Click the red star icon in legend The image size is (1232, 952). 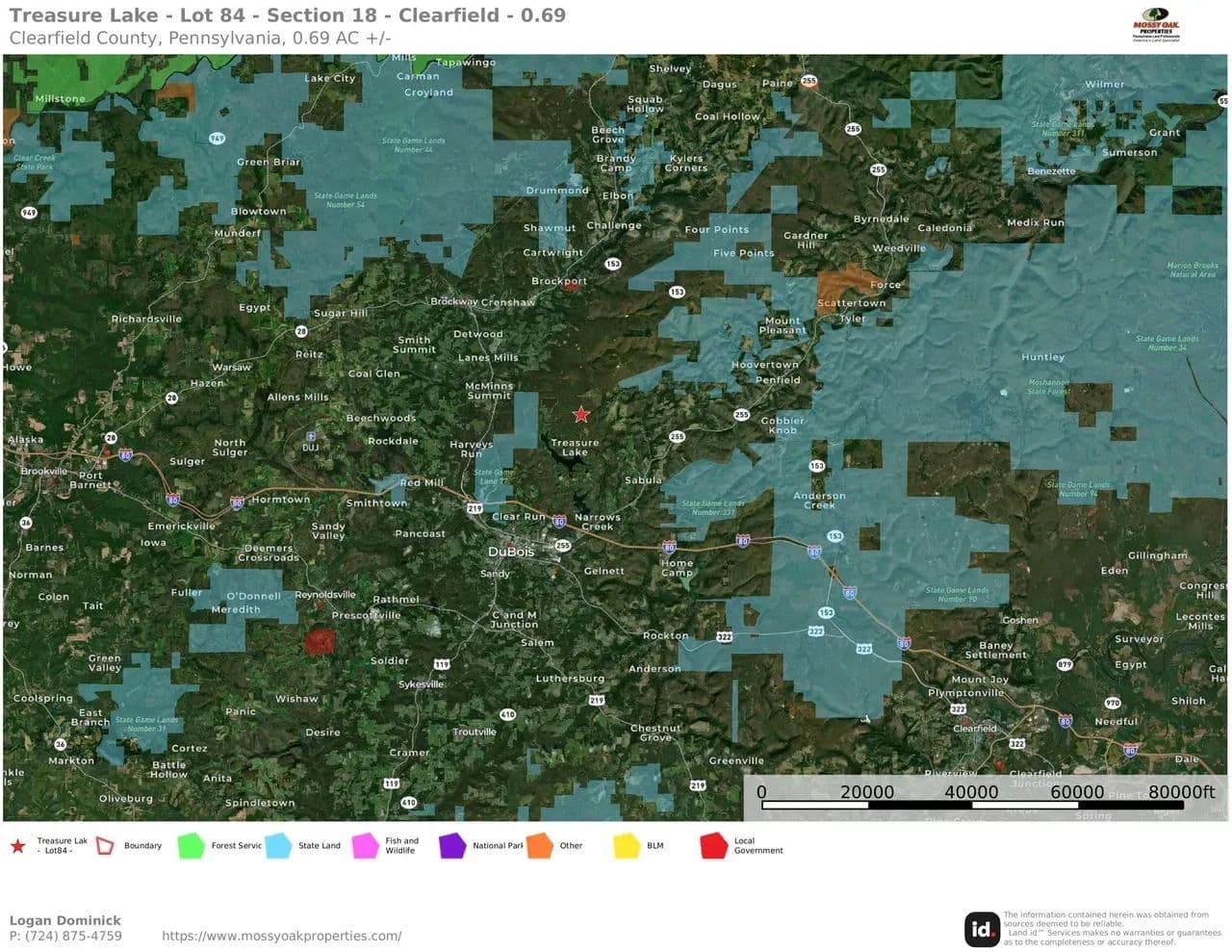17,846
